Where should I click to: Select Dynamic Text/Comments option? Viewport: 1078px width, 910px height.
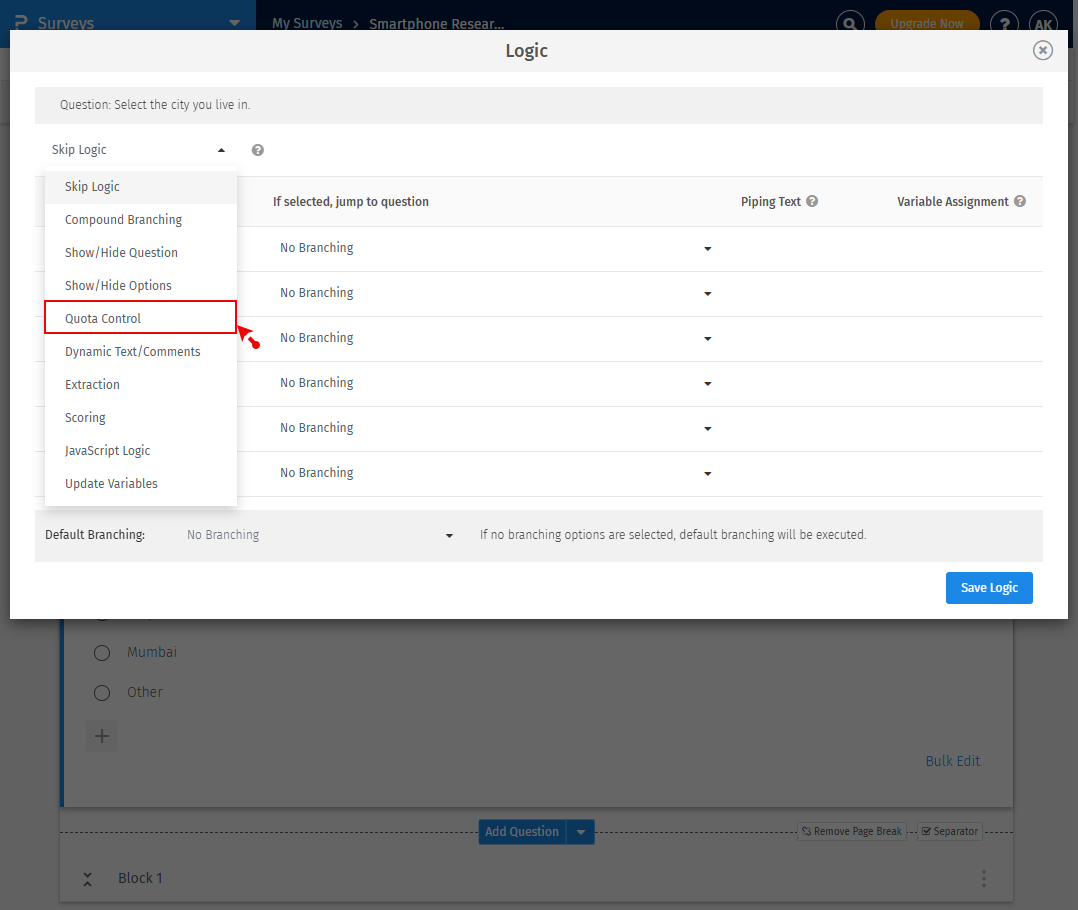tap(141, 351)
